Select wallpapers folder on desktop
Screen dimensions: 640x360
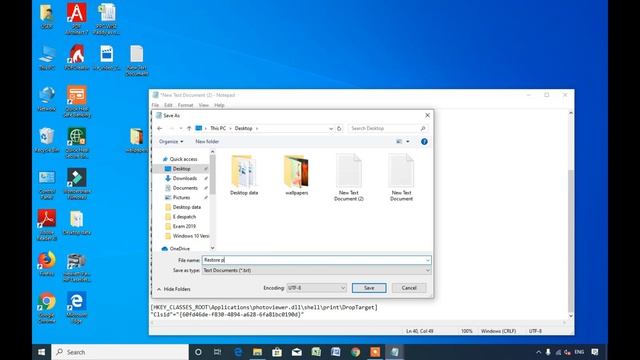136,140
